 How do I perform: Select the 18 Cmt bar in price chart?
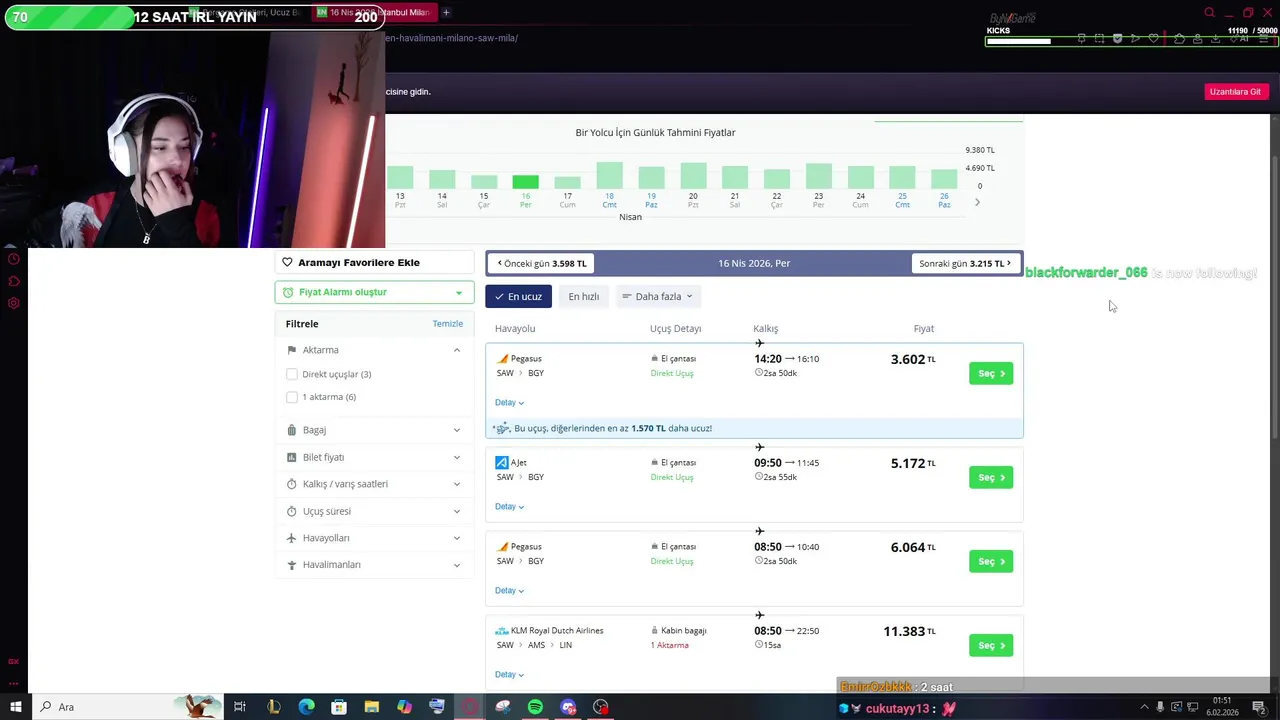pos(610,176)
